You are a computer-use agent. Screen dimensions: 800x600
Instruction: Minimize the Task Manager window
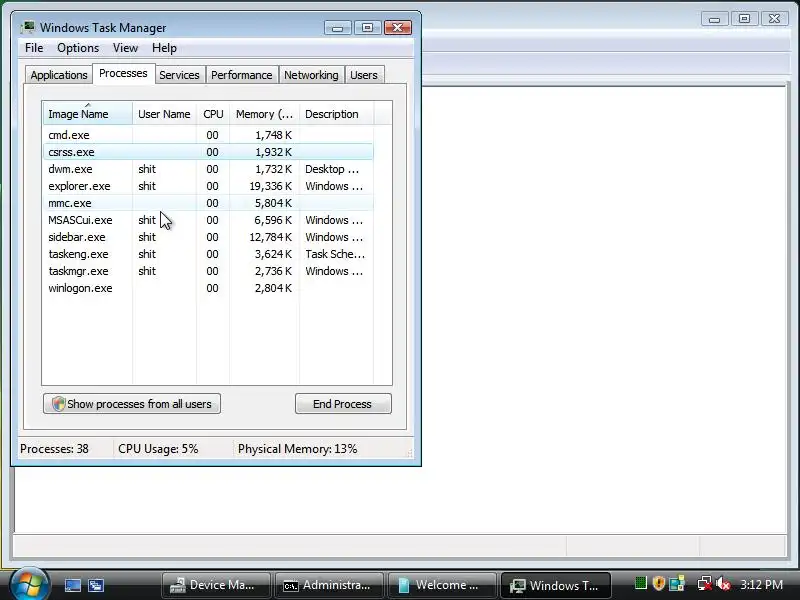(338, 28)
